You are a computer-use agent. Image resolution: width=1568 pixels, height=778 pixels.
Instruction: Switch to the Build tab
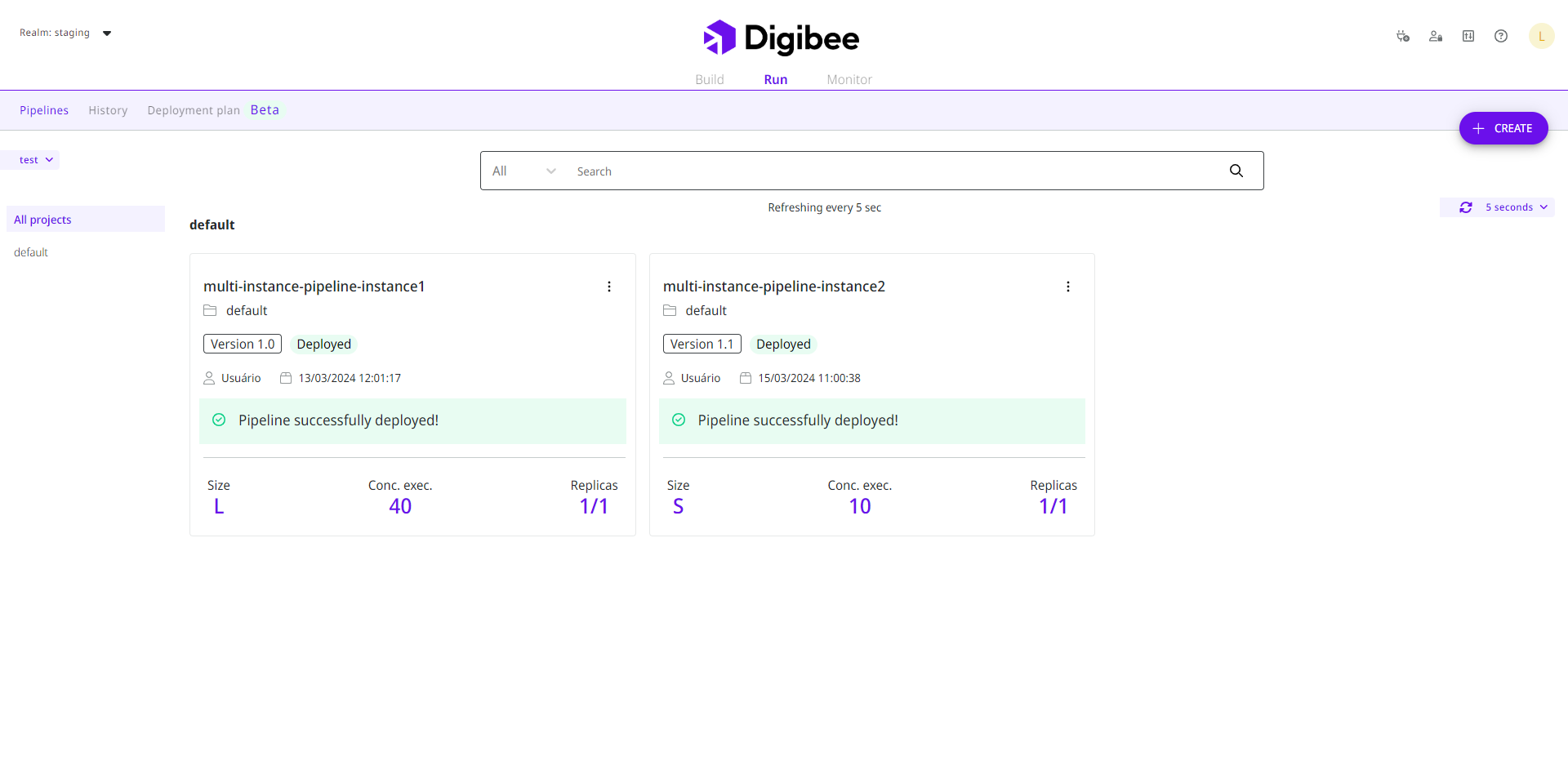(x=709, y=79)
